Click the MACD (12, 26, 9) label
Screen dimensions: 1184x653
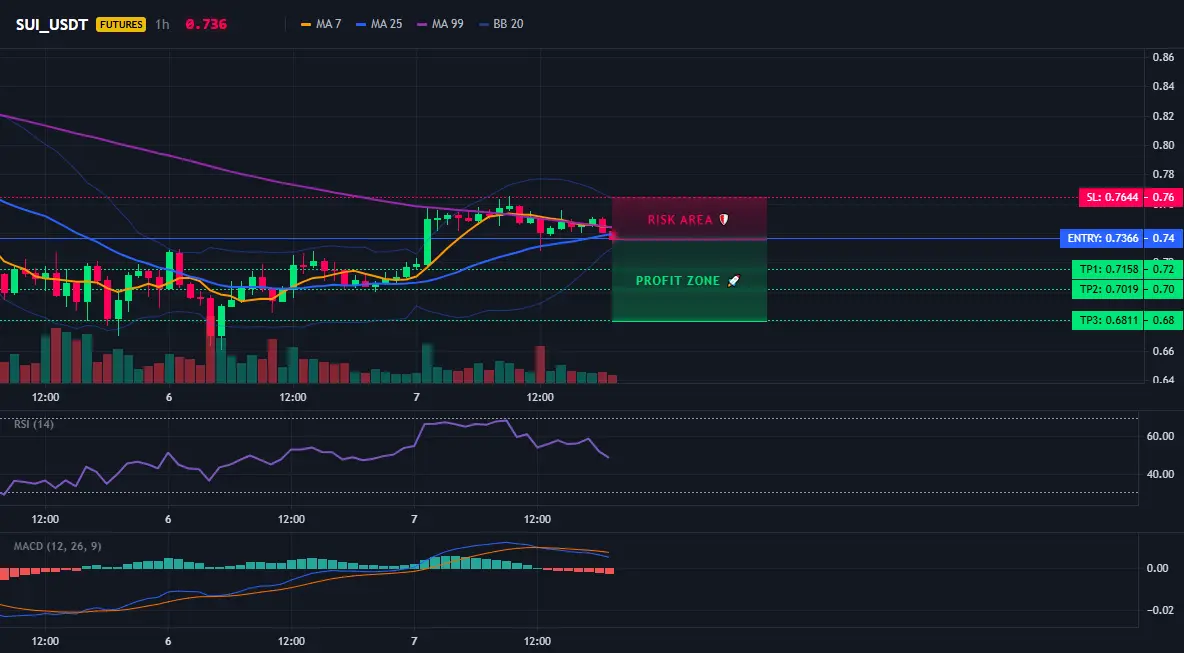[x=57, y=546]
